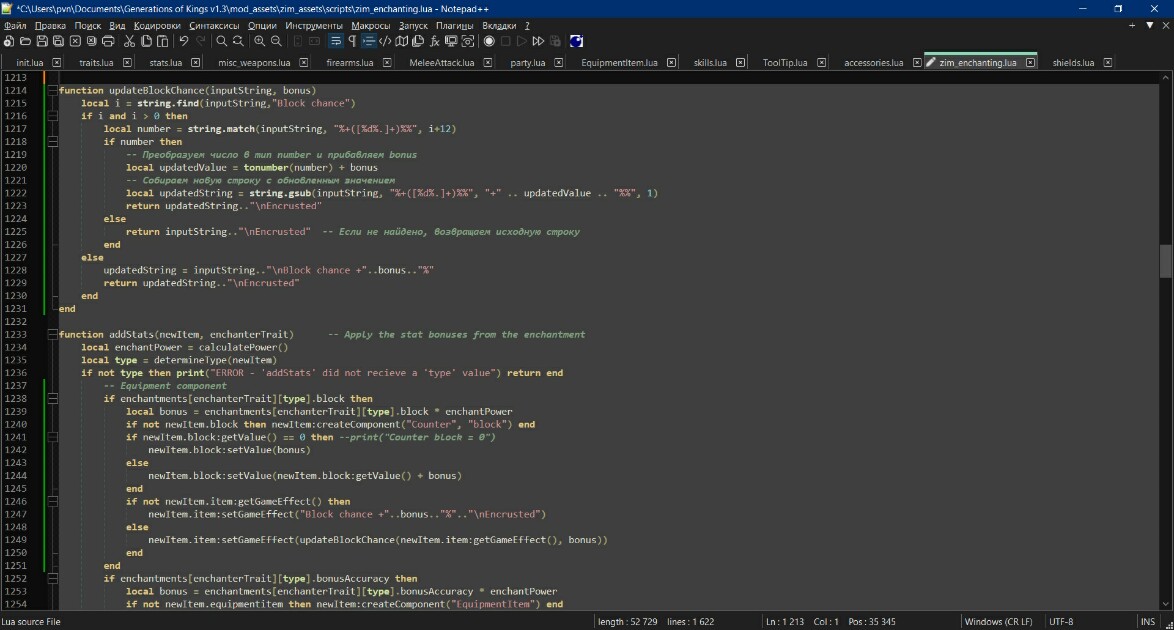Click the UTF-8 encoding in status bar
This screenshot has width=1174, height=630.
tap(1061, 622)
